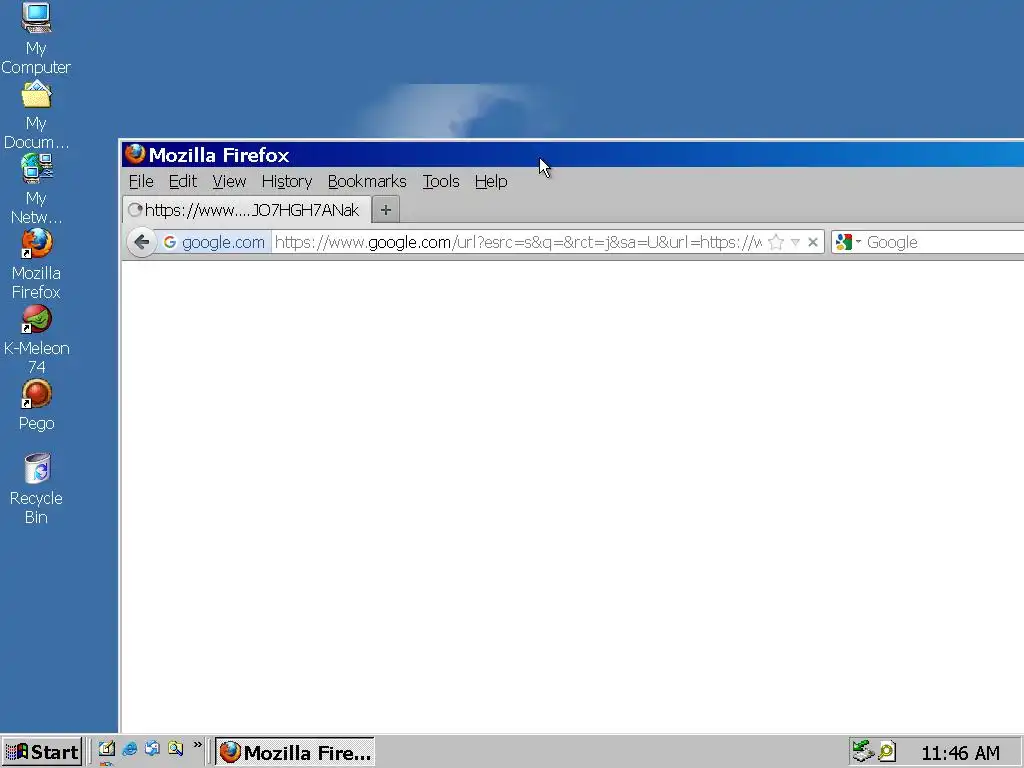The image size is (1024, 768).
Task: Select the My Network desktop icon
Action: coord(36,189)
